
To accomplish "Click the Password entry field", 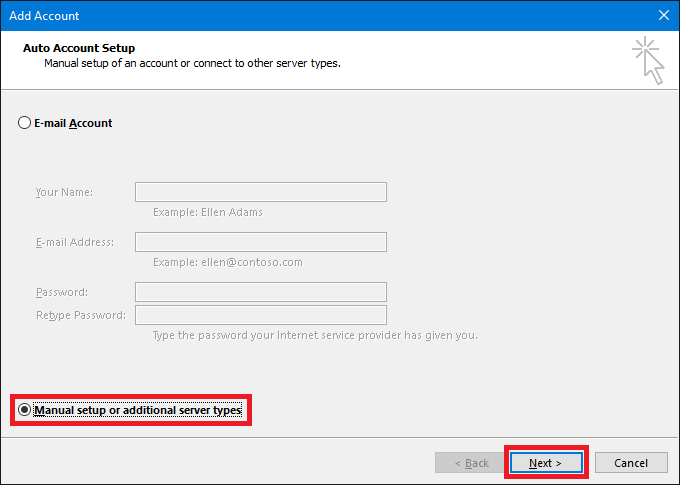I will coord(260,292).
